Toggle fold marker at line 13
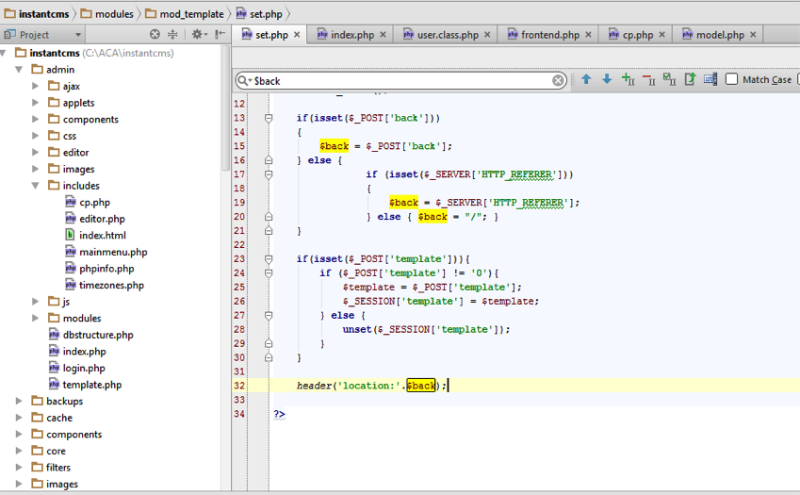The width and height of the screenshot is (800, 495). pyautogui.click(x=268, y=118)
